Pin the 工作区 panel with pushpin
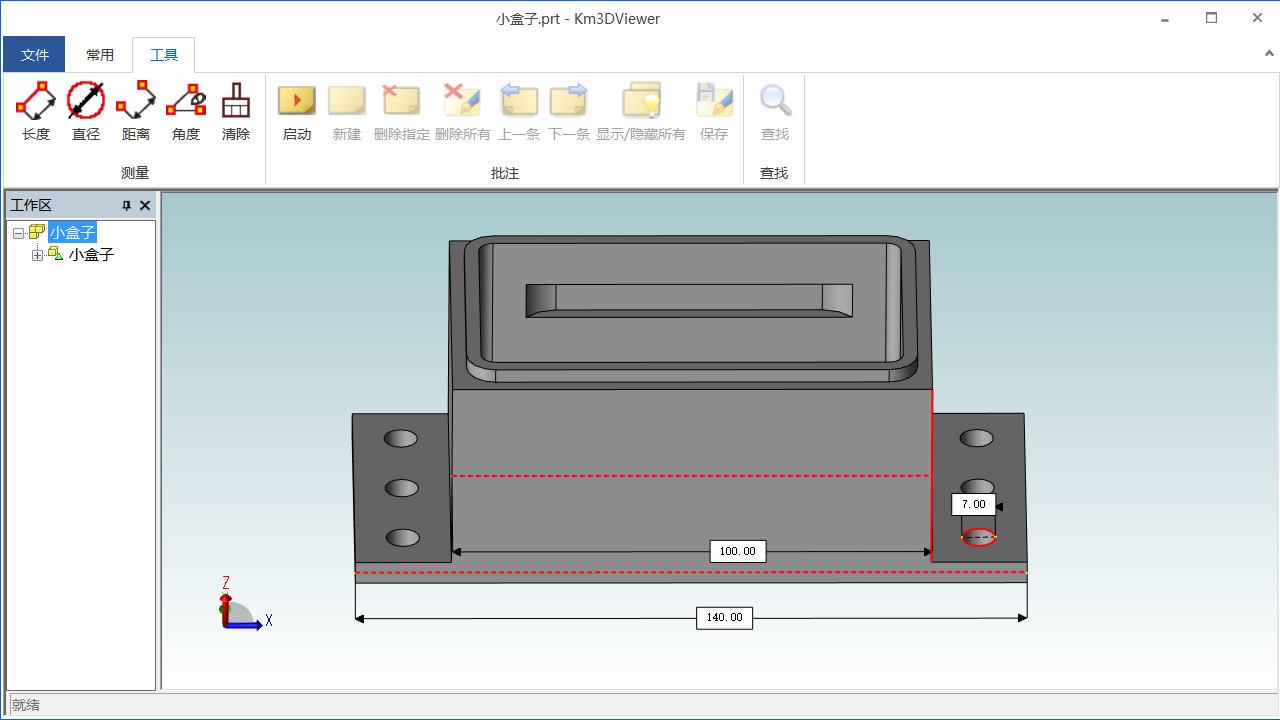1280x720 pixels. point(126,205)
